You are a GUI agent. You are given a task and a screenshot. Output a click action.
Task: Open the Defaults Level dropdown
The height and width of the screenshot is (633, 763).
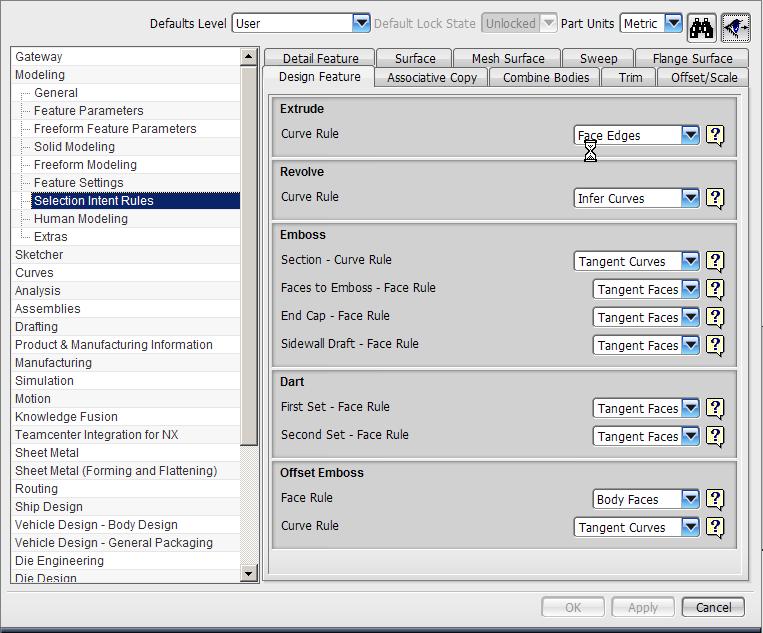pos(361,23)
